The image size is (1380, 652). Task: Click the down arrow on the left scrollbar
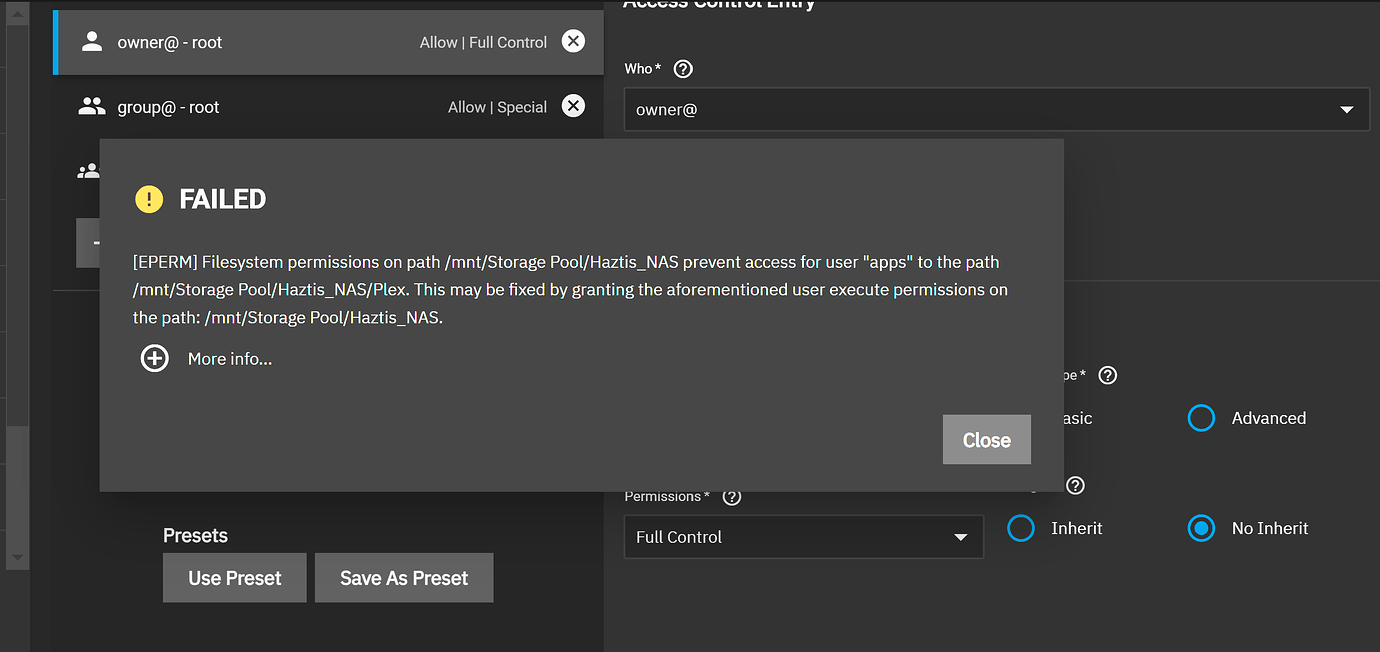click(x=16, y=558)
